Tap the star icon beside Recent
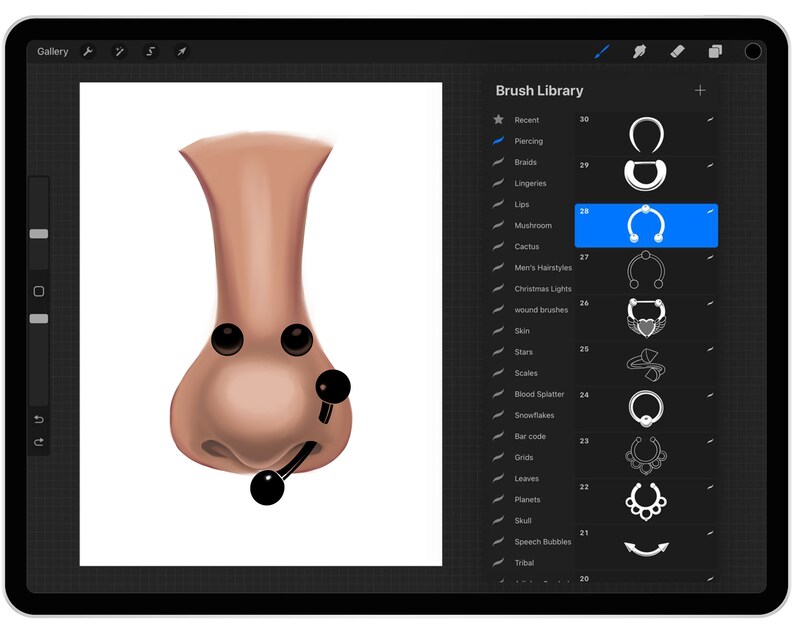 [x=498, y=120]
